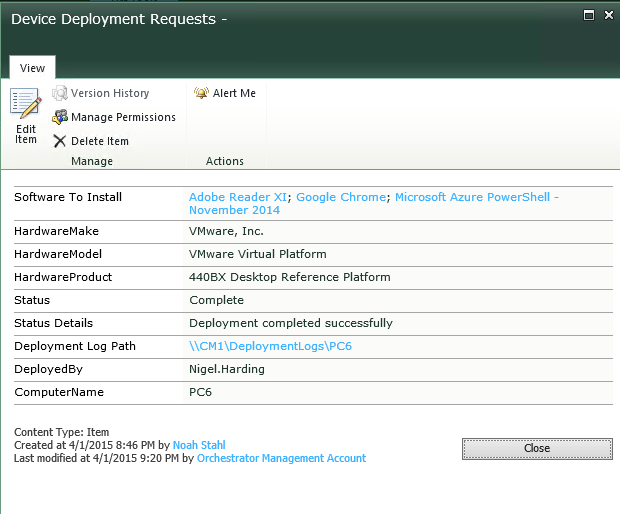This screenshot has width=620, height=514.
Task: Click the 'Status Details' field label
Action: coord(53,323)
